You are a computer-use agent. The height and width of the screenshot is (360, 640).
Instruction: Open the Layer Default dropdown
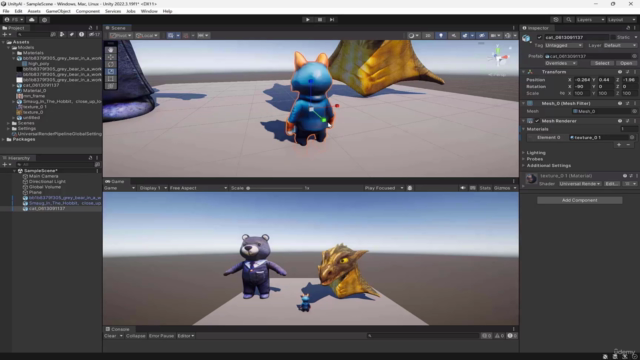point(620,45)
